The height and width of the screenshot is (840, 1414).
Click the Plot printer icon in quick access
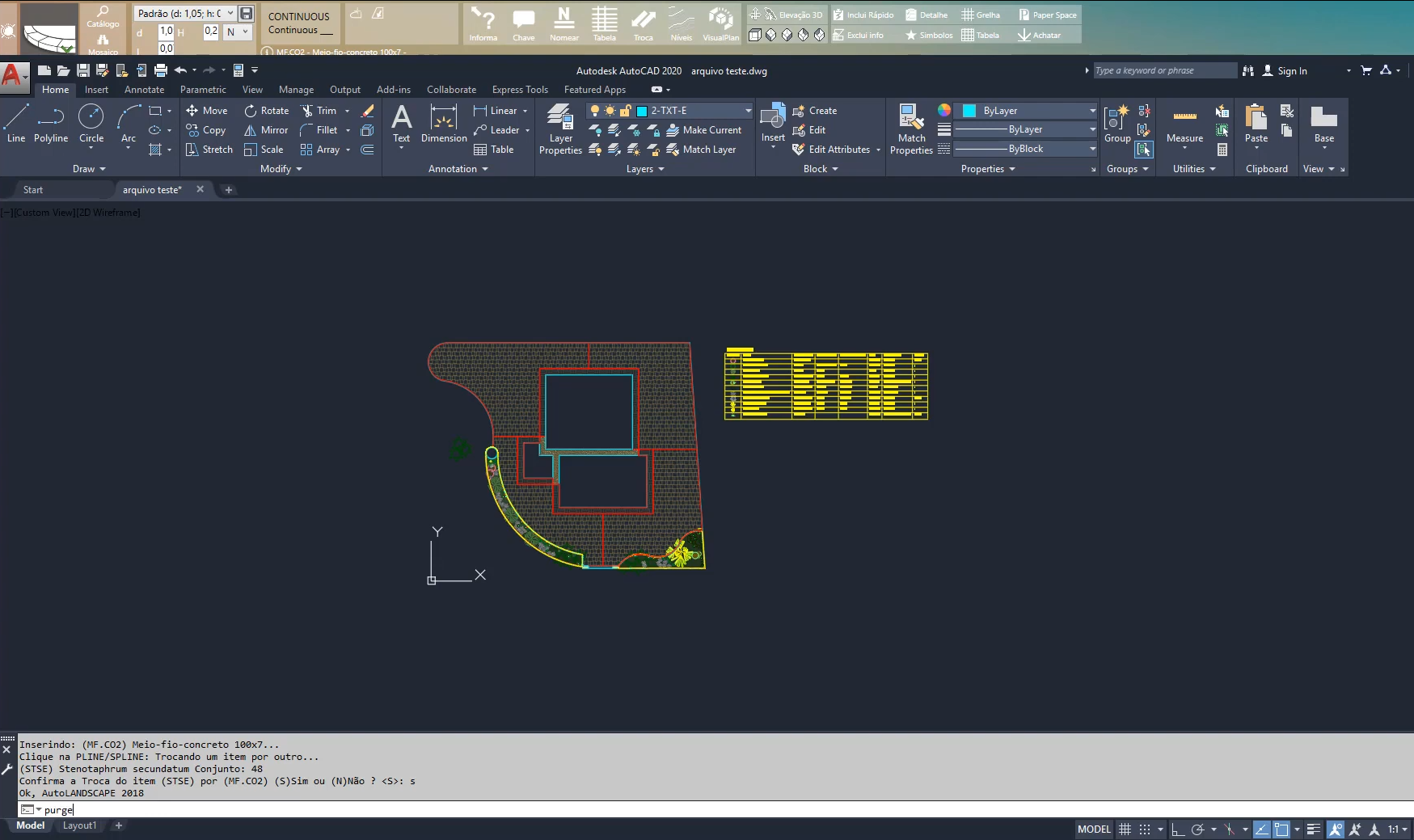tap(161, 70)
